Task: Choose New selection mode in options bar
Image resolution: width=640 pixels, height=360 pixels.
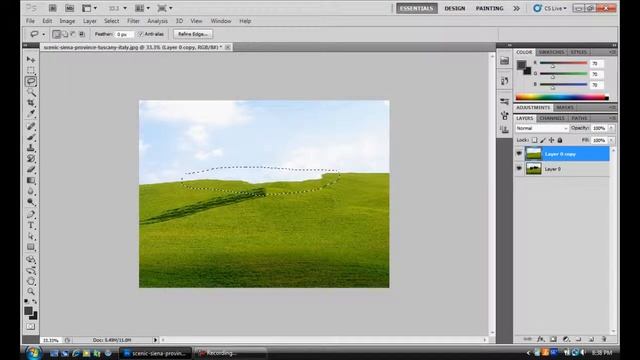Action: [x=56, y=34]
